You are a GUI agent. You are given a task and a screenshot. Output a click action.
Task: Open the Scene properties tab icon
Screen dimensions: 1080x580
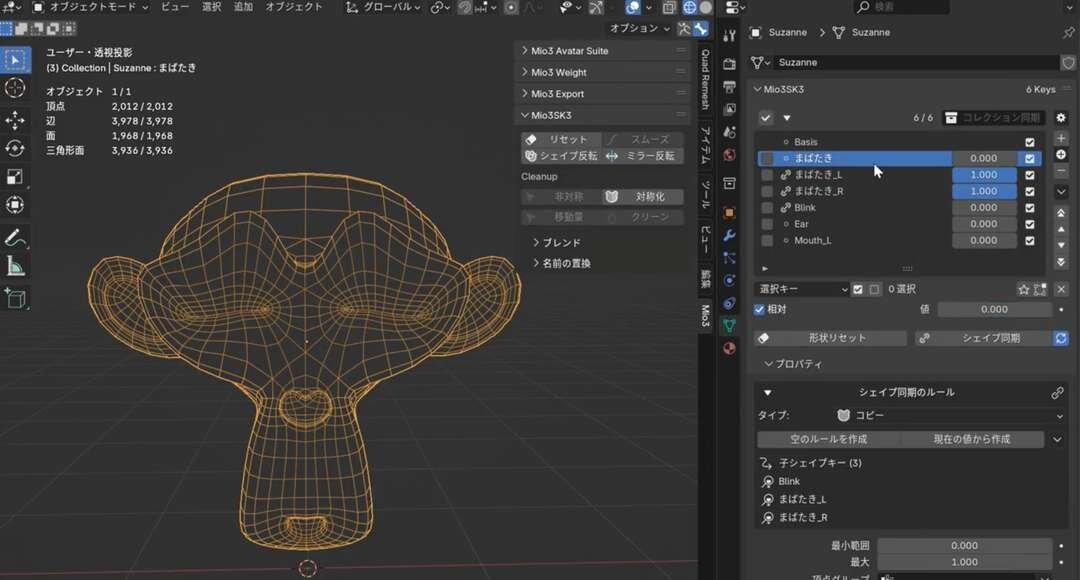click(729, 132)
